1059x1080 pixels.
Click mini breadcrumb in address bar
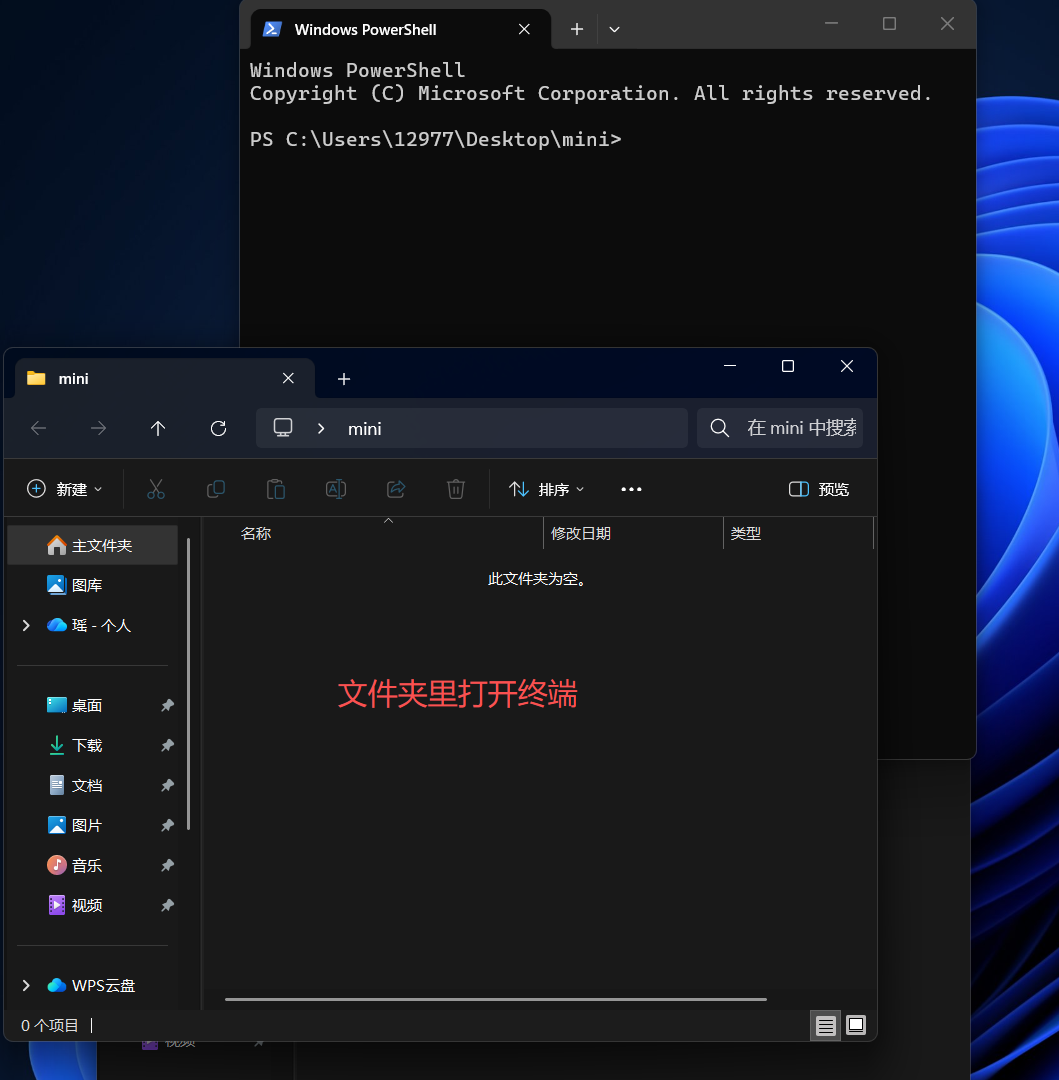click(x=364, y=428)
